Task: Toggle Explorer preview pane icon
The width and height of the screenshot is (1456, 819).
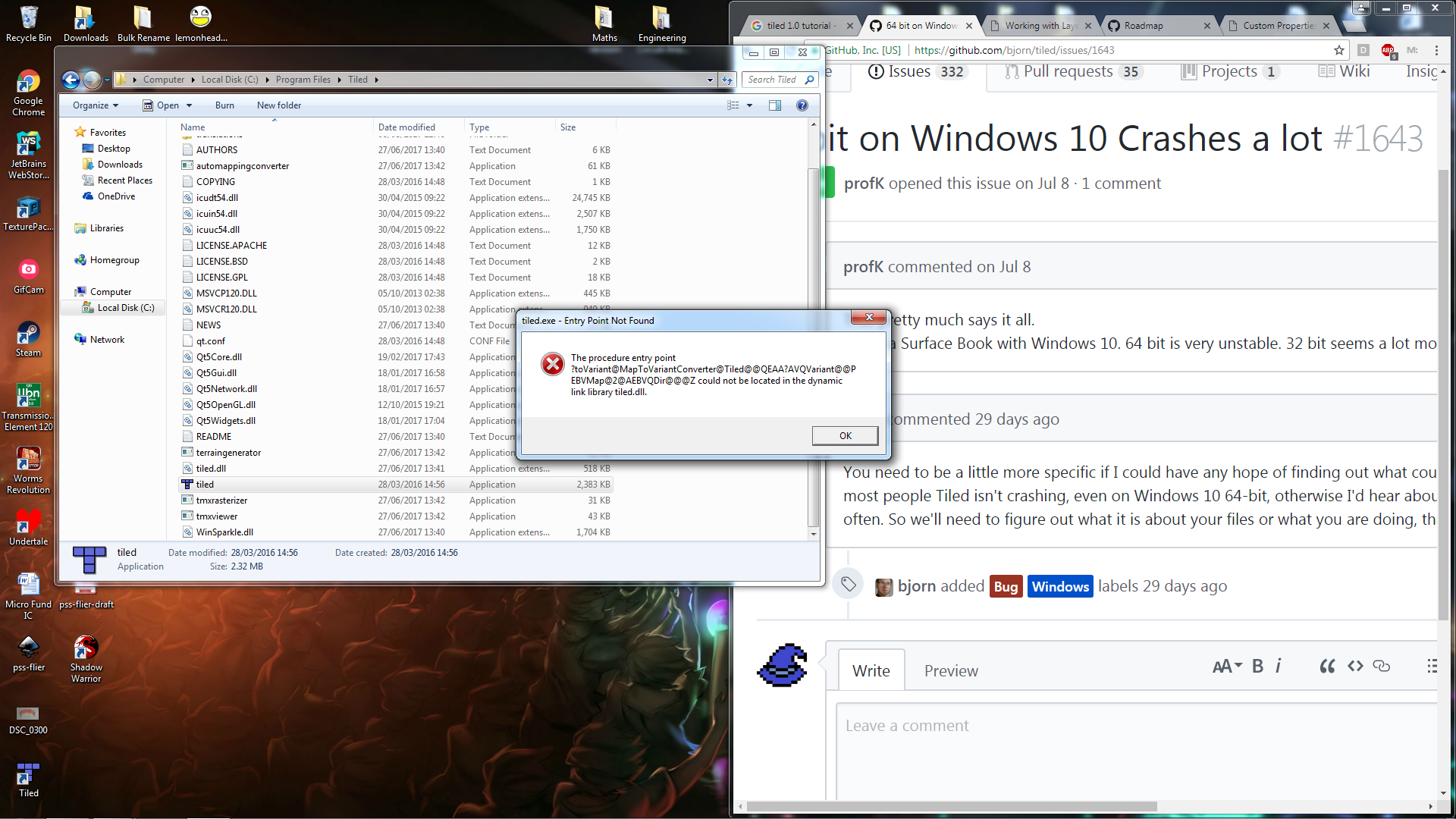Action: (775, 105)
